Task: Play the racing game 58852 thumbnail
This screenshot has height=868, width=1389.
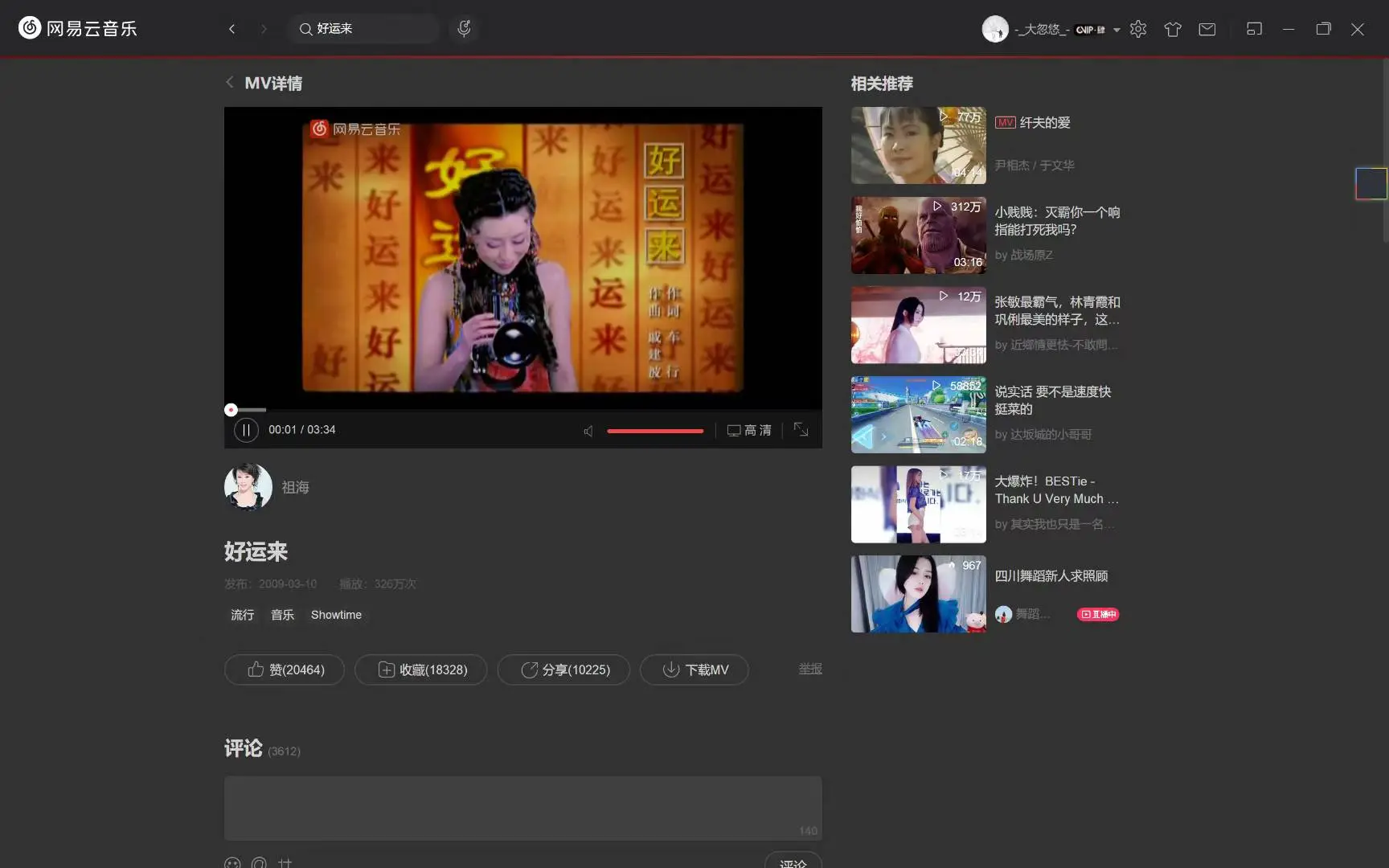Action: (919, 415)
